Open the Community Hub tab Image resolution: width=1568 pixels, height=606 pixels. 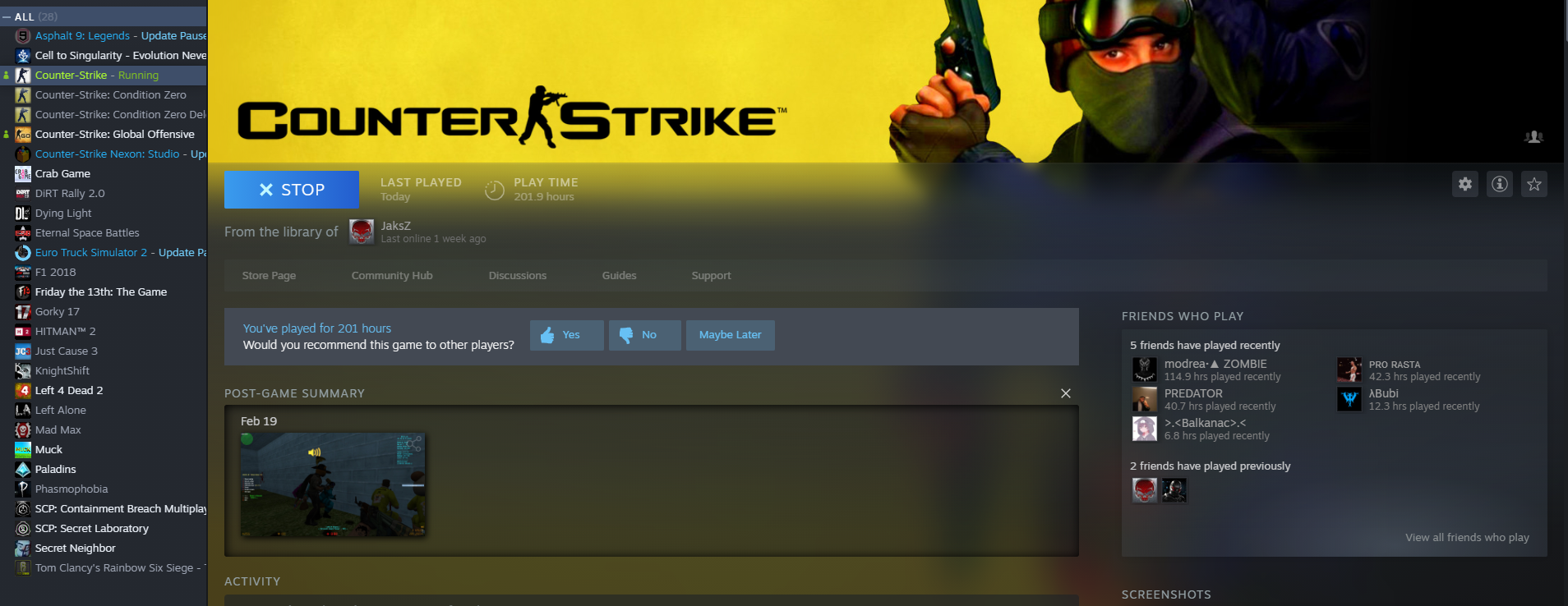pyautogui.click(x=392, y=276)
